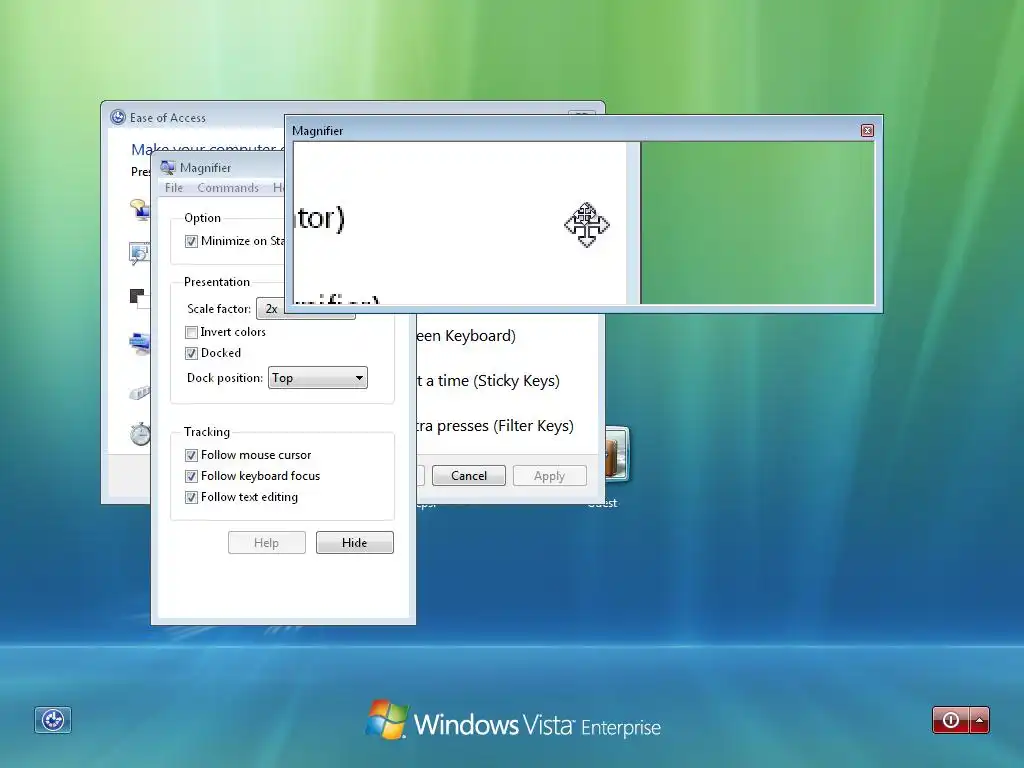Click the Ease of Access title bar icon
The image size is (1024, 768).
click(118, 118)
